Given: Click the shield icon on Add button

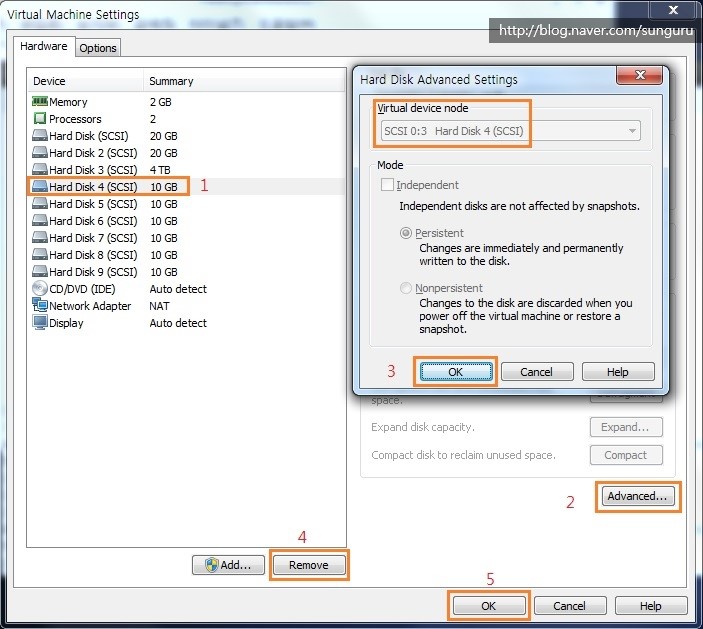Looking at the screenshot, I should (x=211, y=565).
